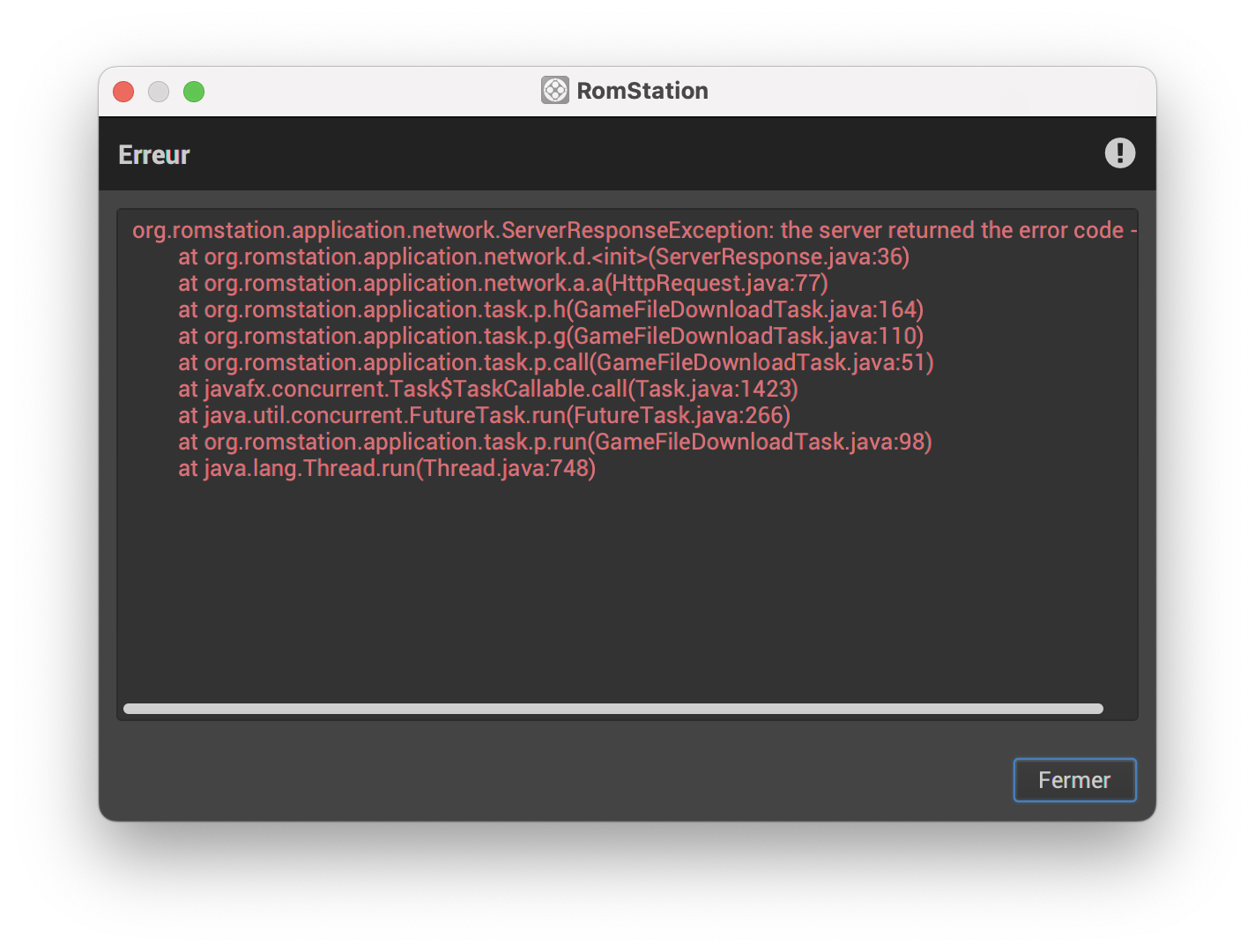Click the horizontal scrollbar under the error text
Image resolution: width=1255 pixels, height=952 pixels.
click(613, 709)
